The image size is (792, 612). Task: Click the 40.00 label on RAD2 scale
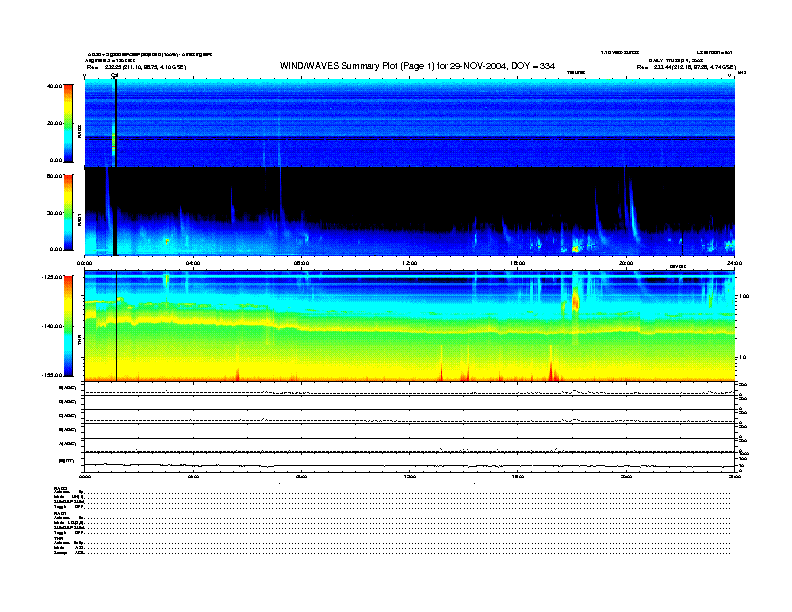pos(53,87)
